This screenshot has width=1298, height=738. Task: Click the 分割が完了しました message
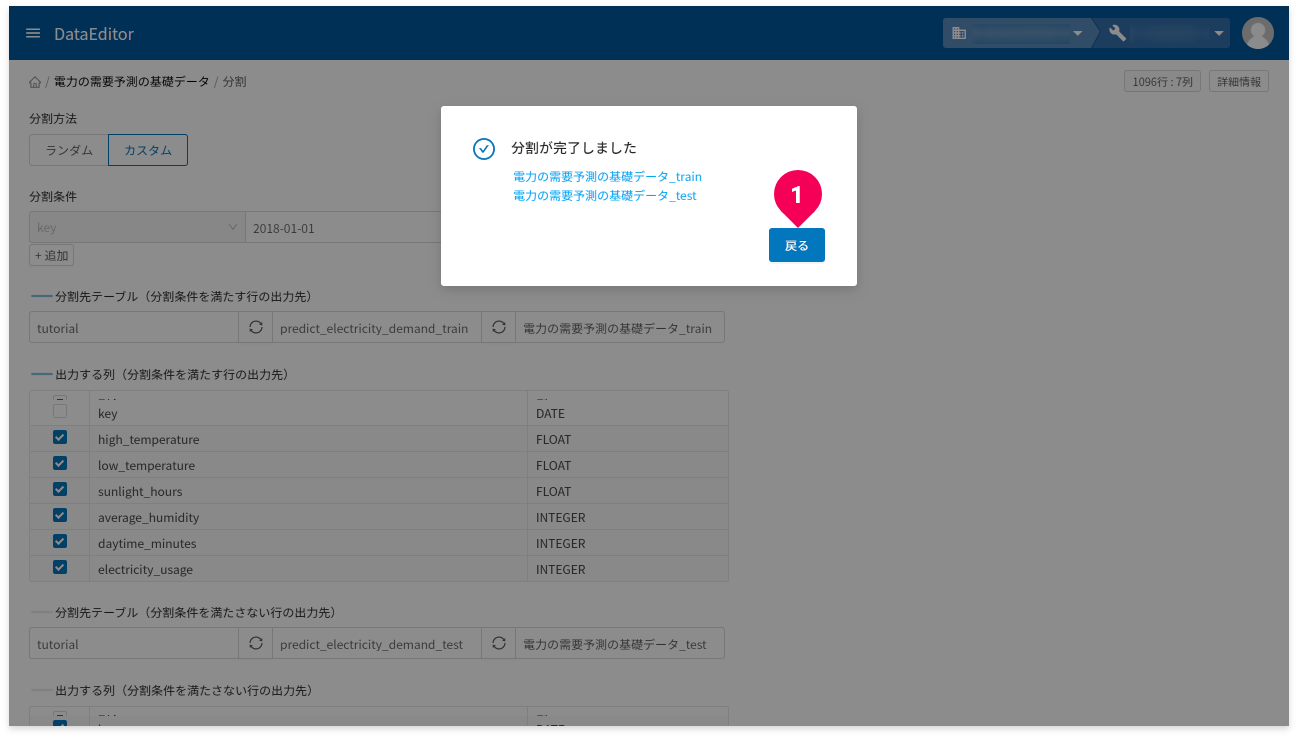click(x=574, y=148)
